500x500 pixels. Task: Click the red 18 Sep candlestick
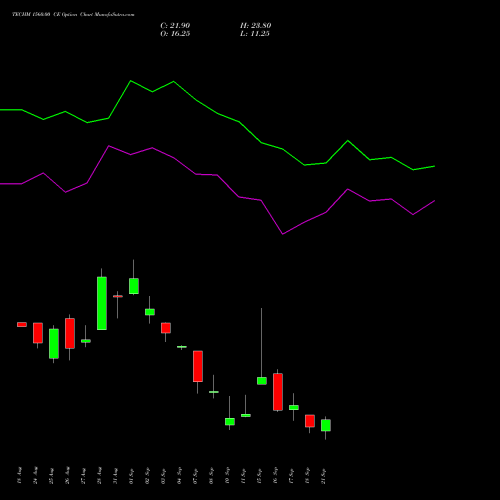310,421
